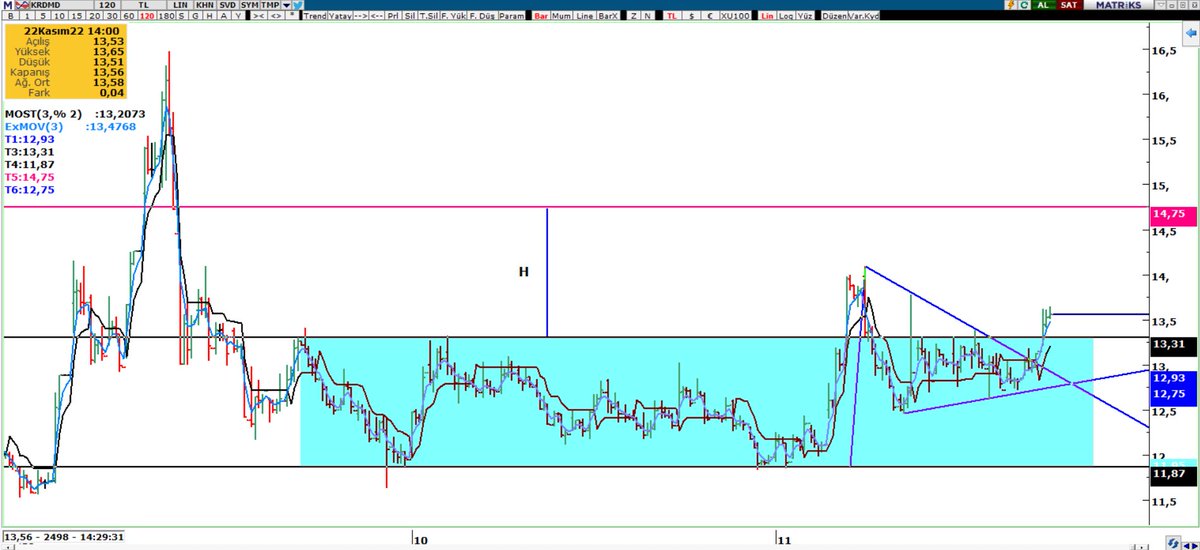Open the LIN title bar tab
Viewport: 1200px width, 550px height.
tap(180, 6)
